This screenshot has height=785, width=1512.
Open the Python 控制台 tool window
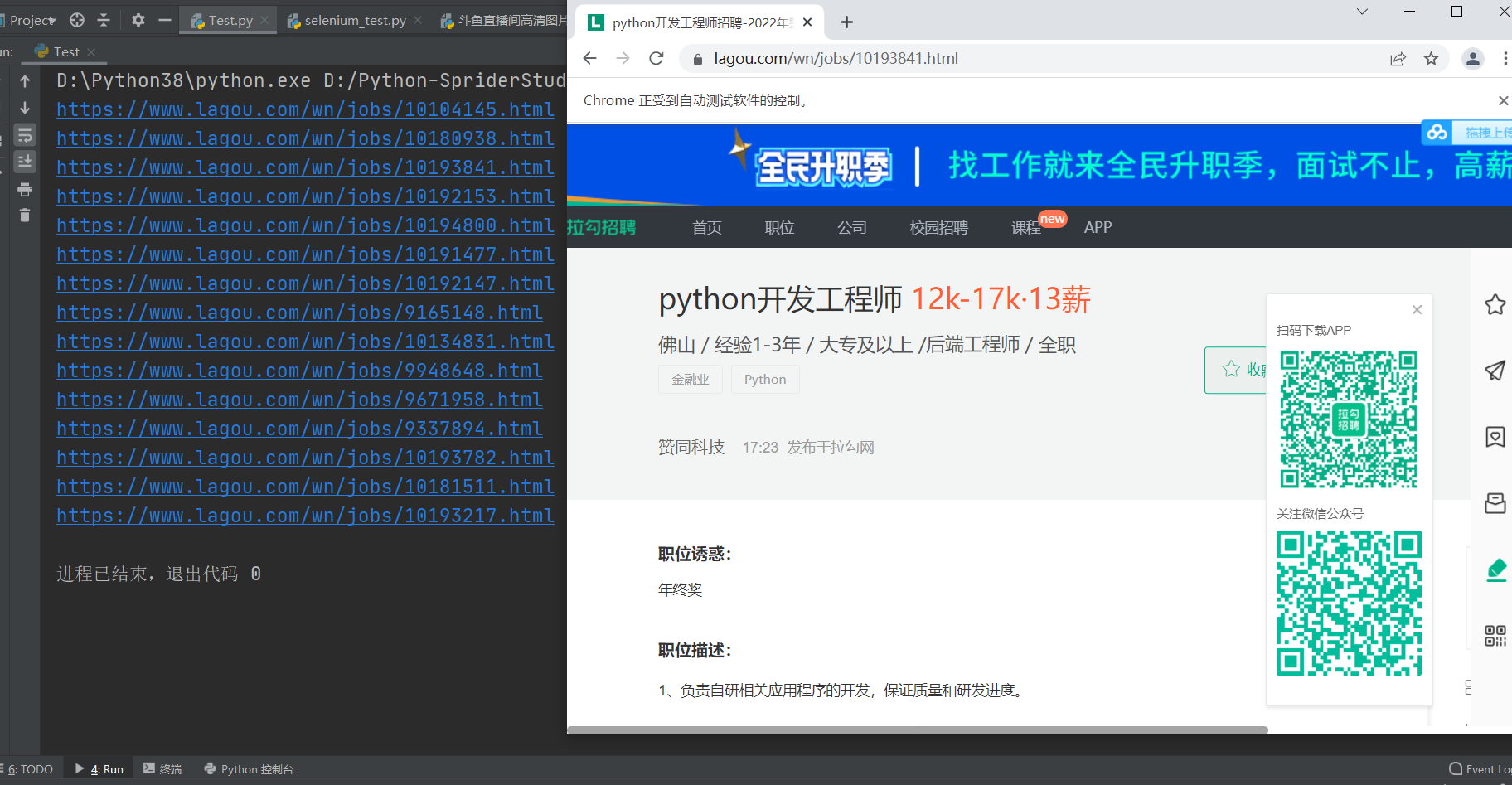point(249,769)
